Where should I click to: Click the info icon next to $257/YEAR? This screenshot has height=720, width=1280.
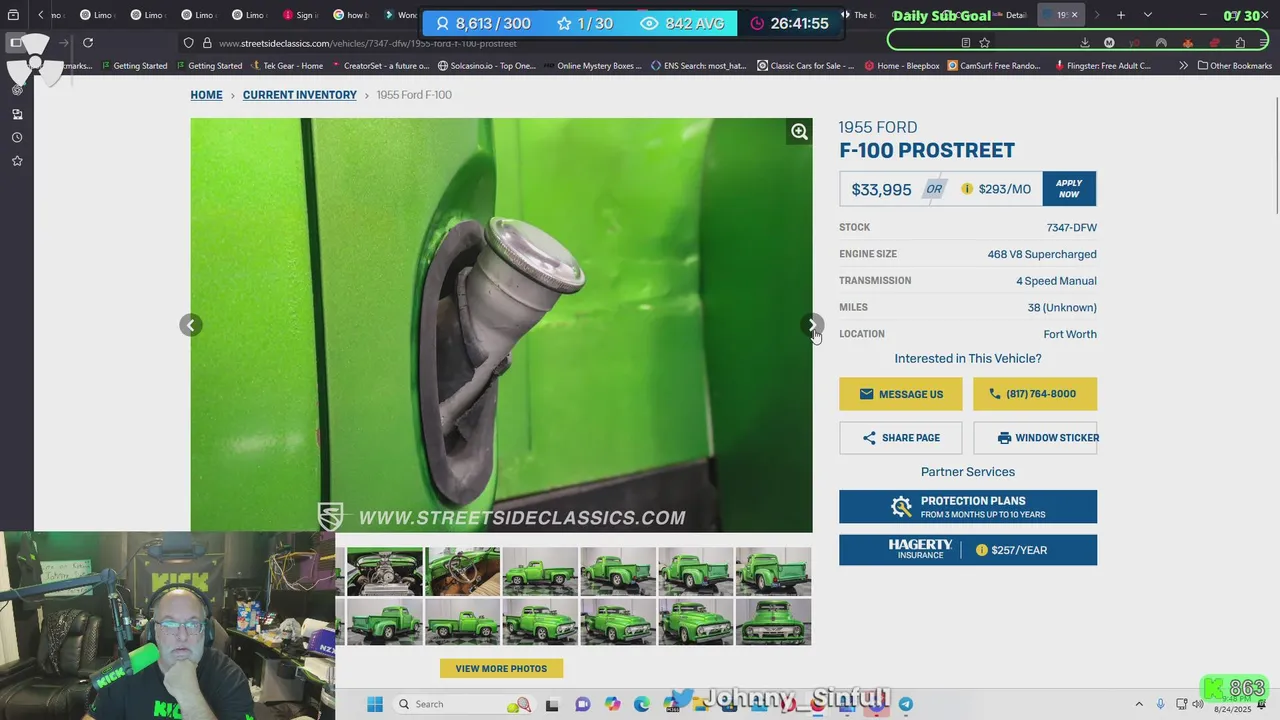[x=981, y=550]
